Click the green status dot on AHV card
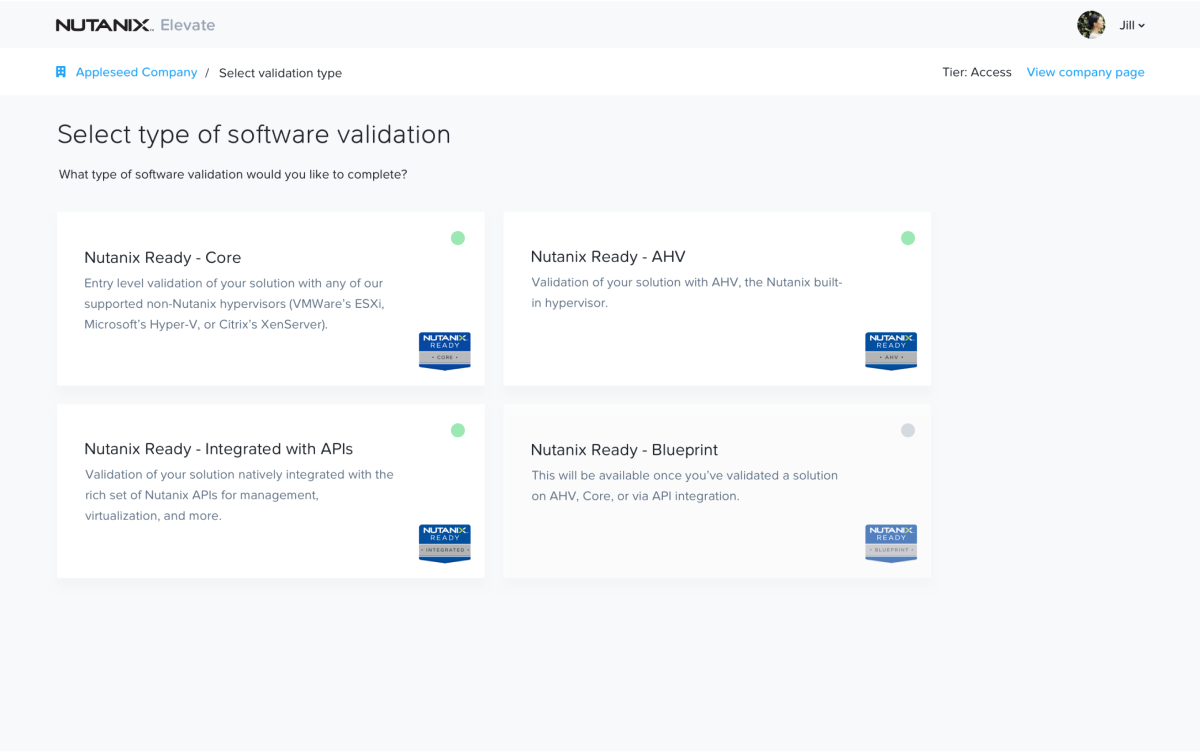 point(908,238)
